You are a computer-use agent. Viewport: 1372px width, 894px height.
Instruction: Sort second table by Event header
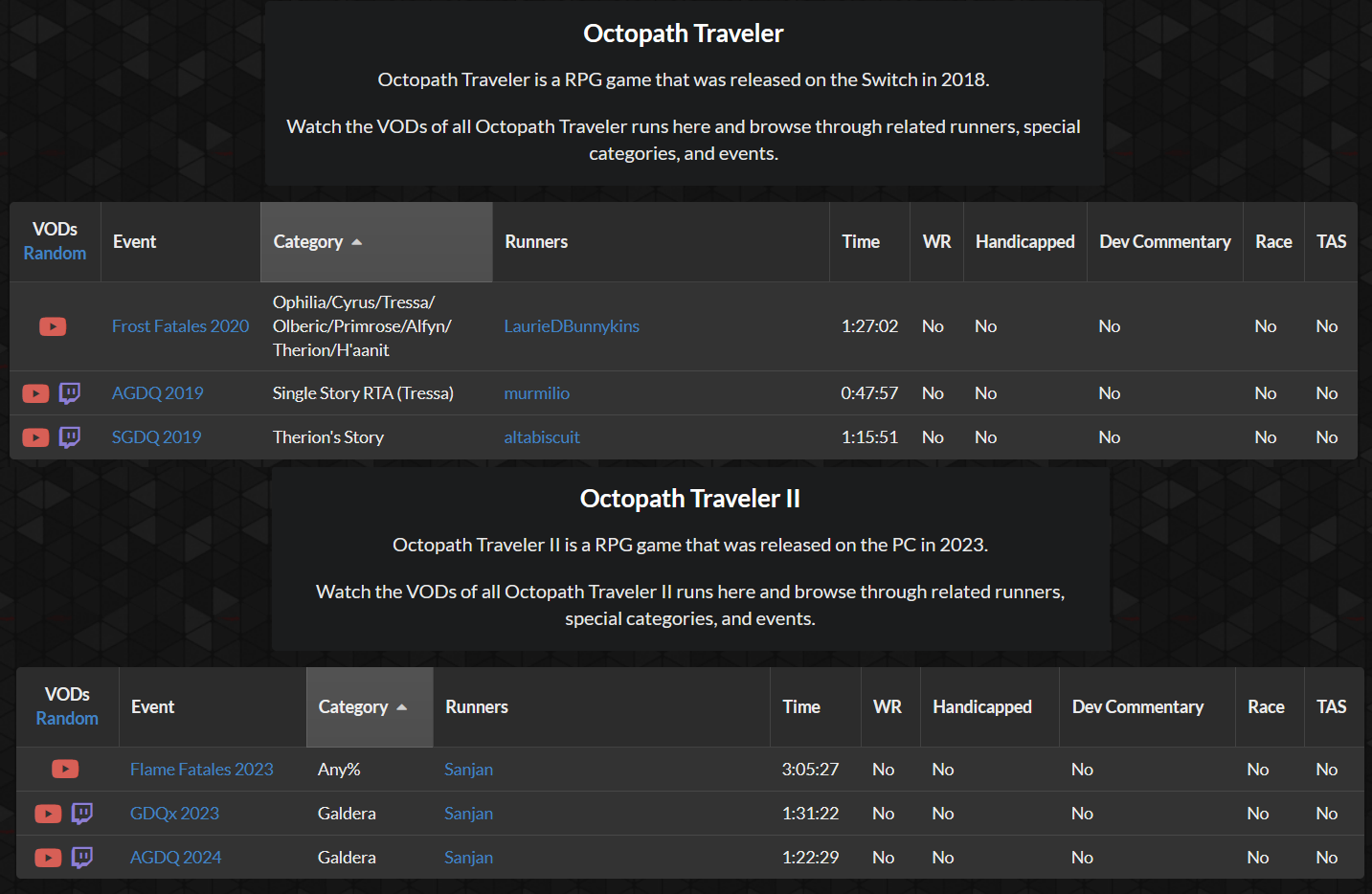click(x=213, y=707)
